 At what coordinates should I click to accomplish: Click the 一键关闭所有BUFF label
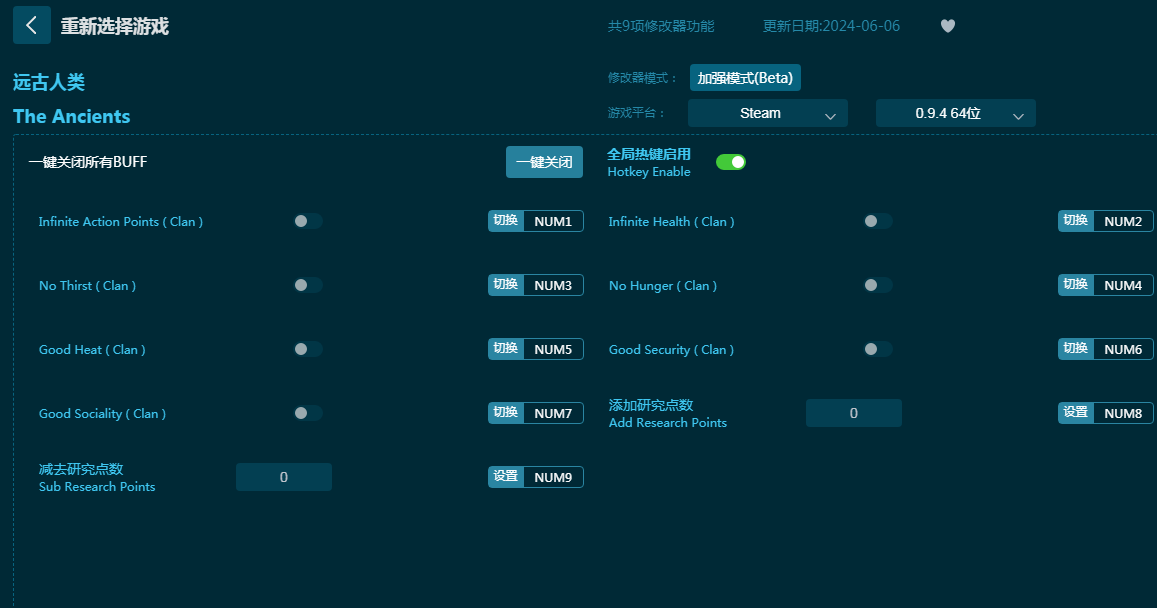tap(88, 162)
